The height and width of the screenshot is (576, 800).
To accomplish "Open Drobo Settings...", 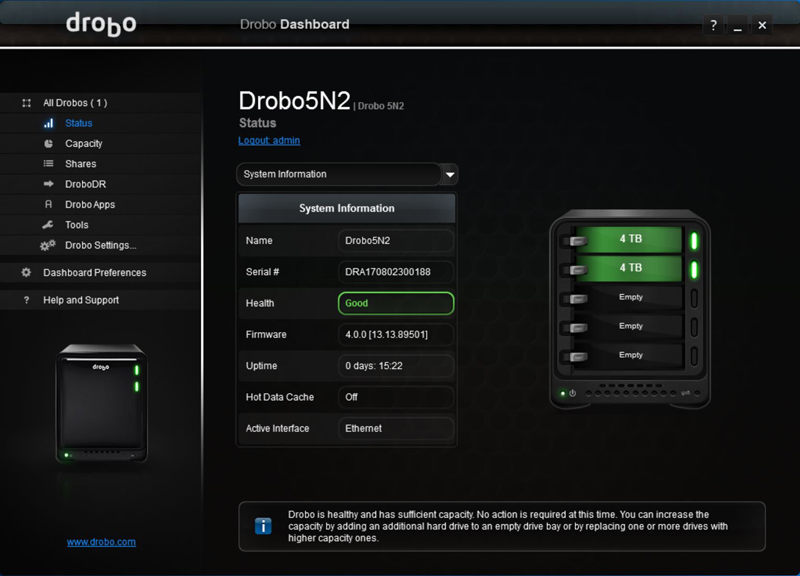I will coord(101,245).
